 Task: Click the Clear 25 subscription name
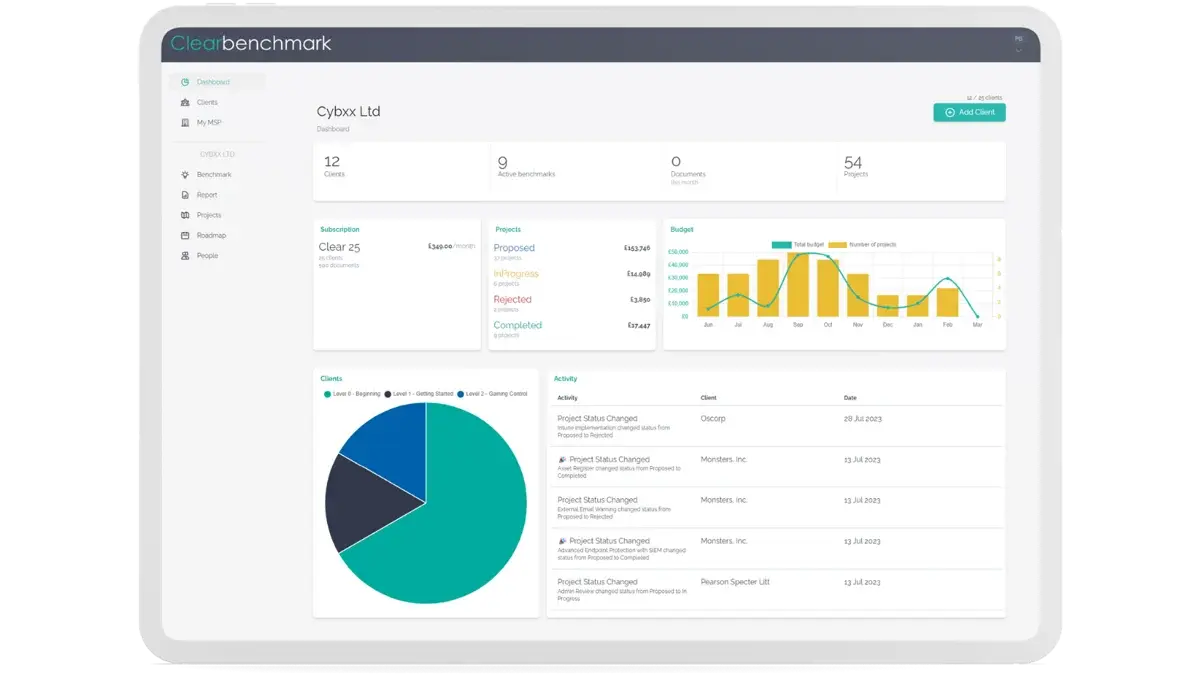339,247
